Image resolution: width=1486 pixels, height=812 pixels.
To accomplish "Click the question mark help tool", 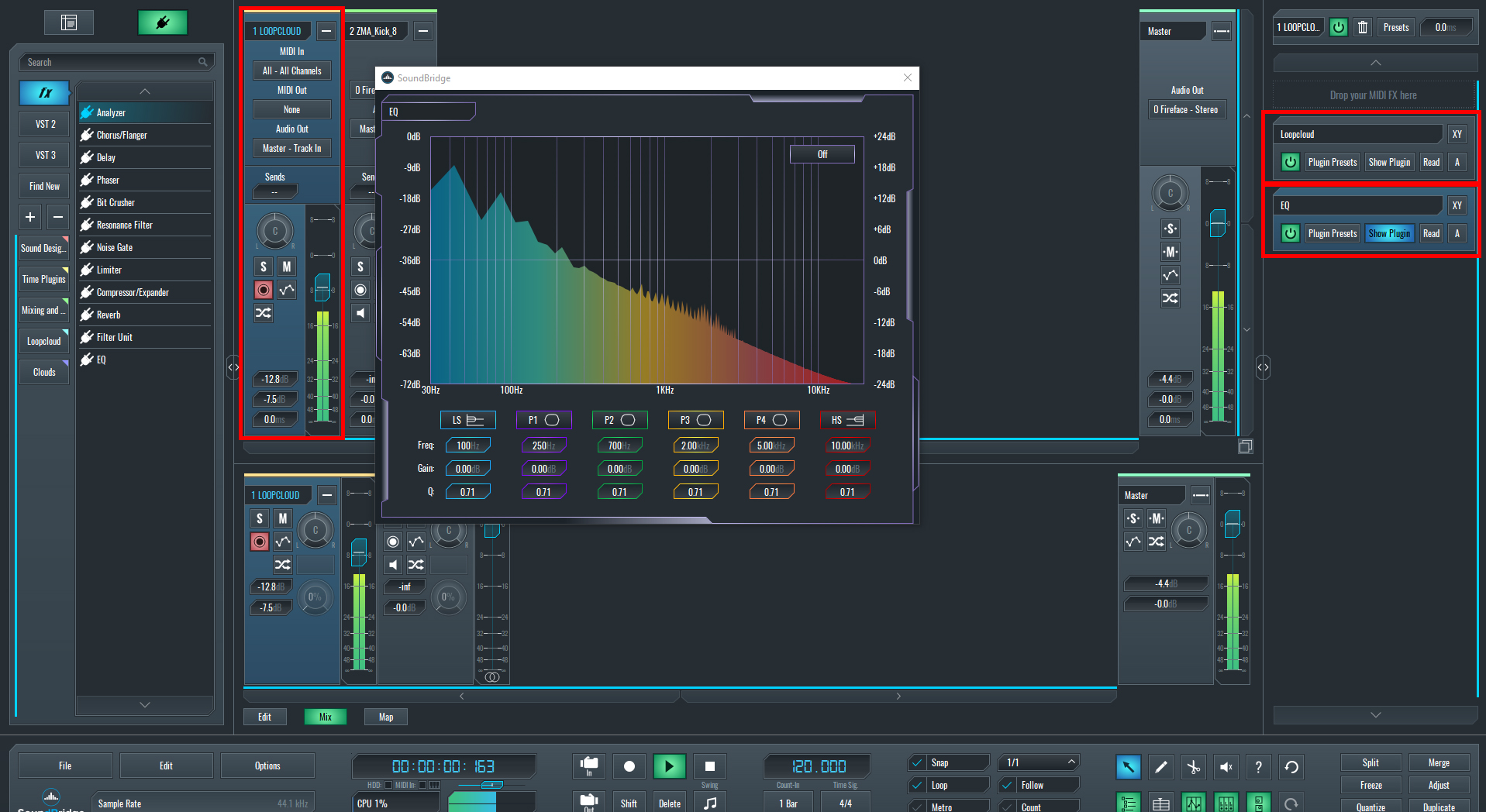I will coord(1259,767).
